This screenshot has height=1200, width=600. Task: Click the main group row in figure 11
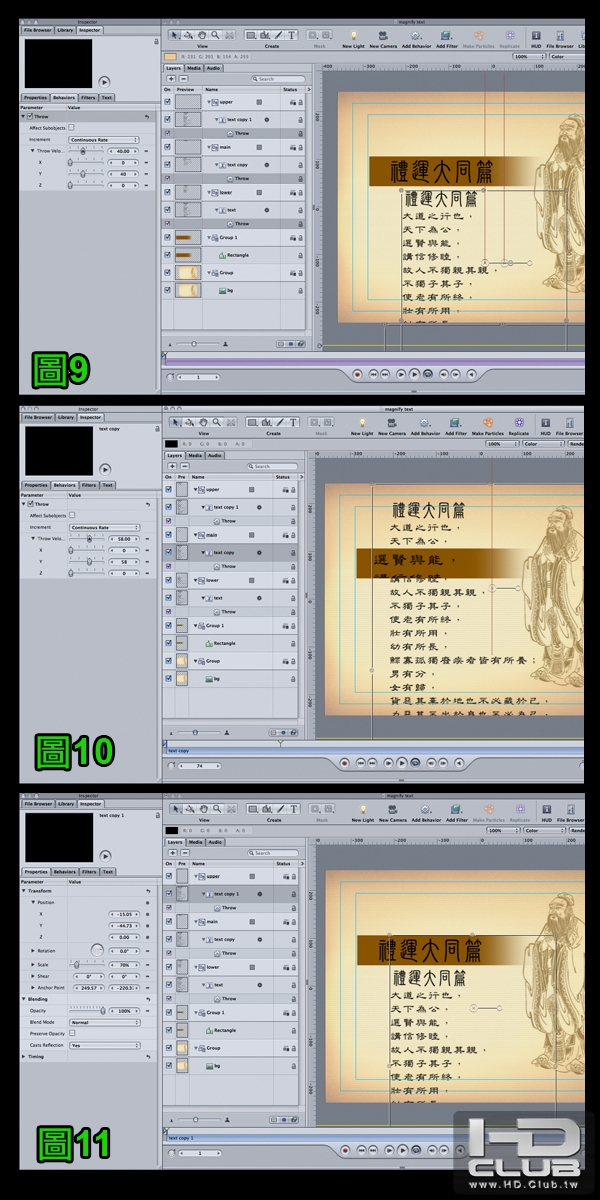click(231, 922)
